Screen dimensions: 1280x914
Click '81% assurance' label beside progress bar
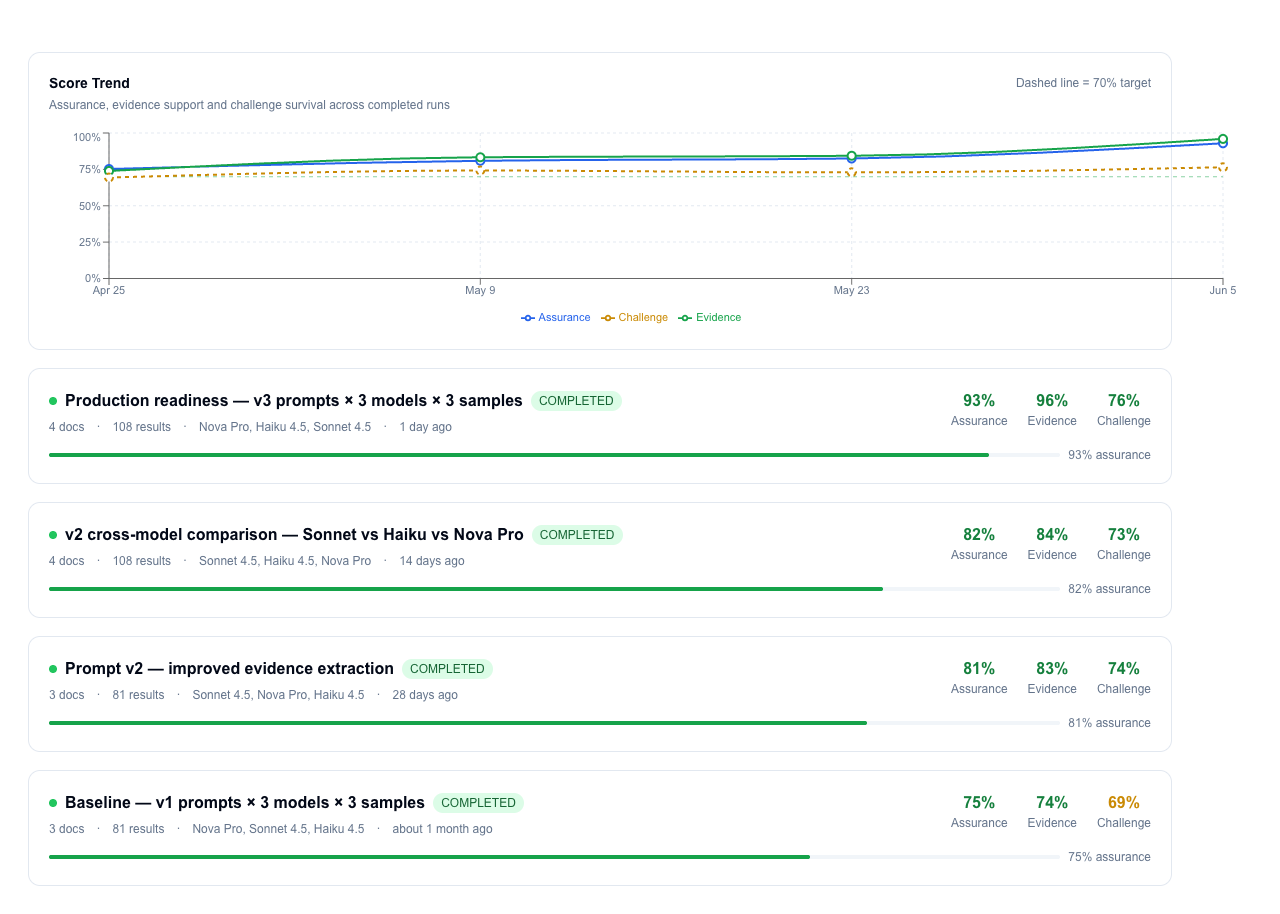(1109, 723)
